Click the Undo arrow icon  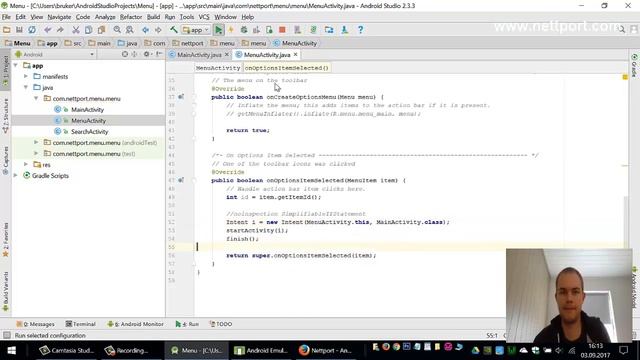(x=48, y=30)
